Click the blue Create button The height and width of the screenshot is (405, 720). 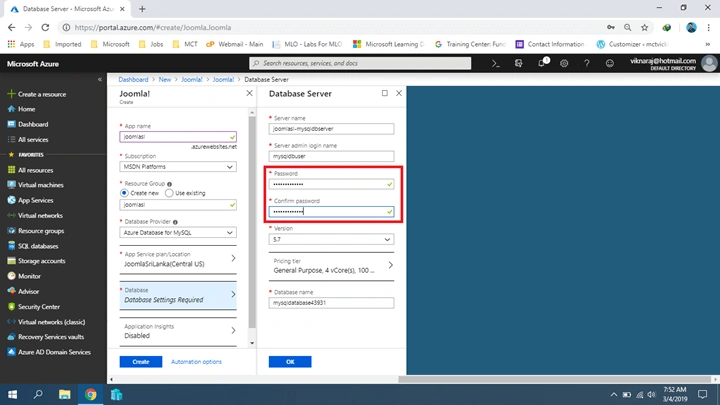[x=141, y=362]
